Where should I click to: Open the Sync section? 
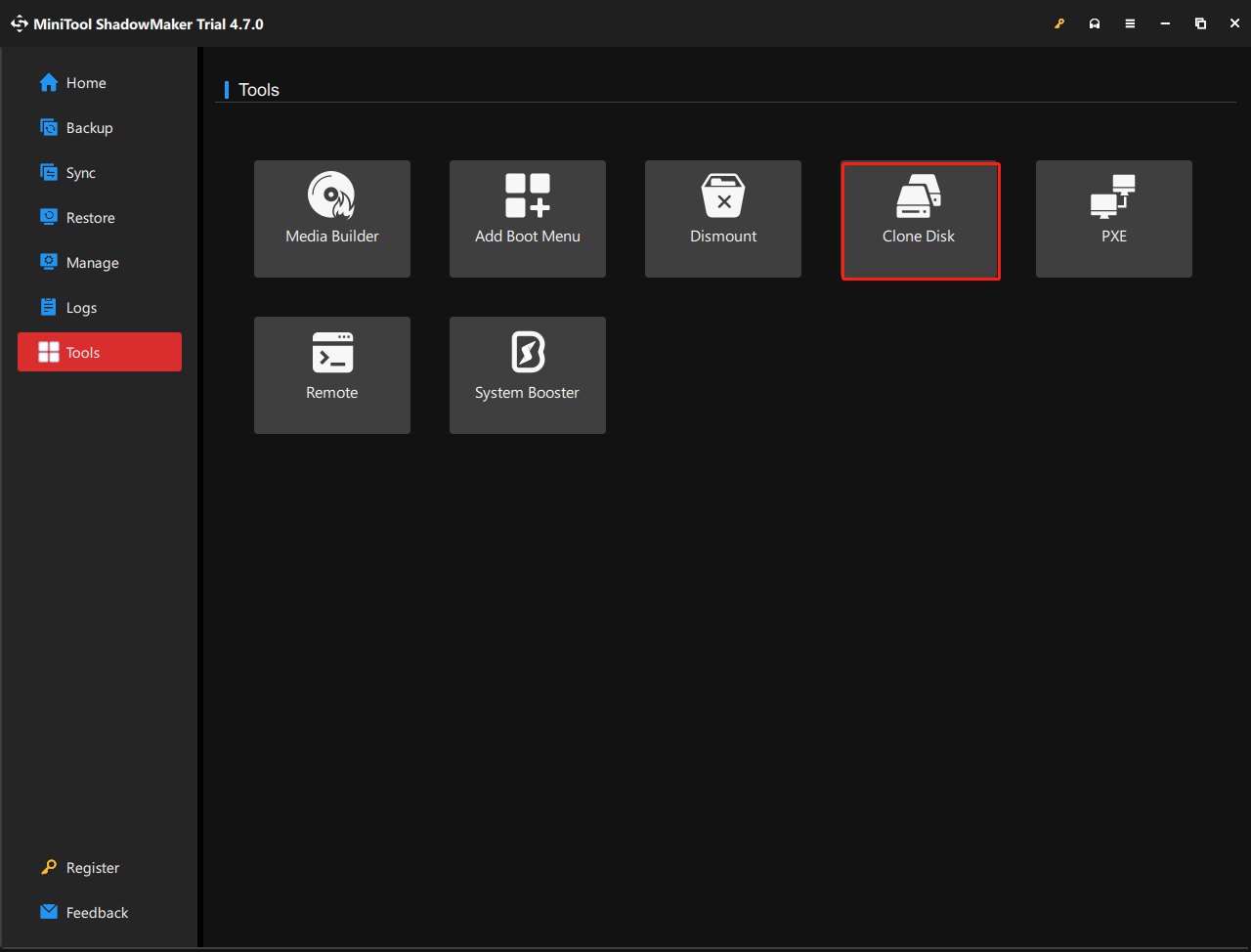pyautogui.click(x=80, y=173)
